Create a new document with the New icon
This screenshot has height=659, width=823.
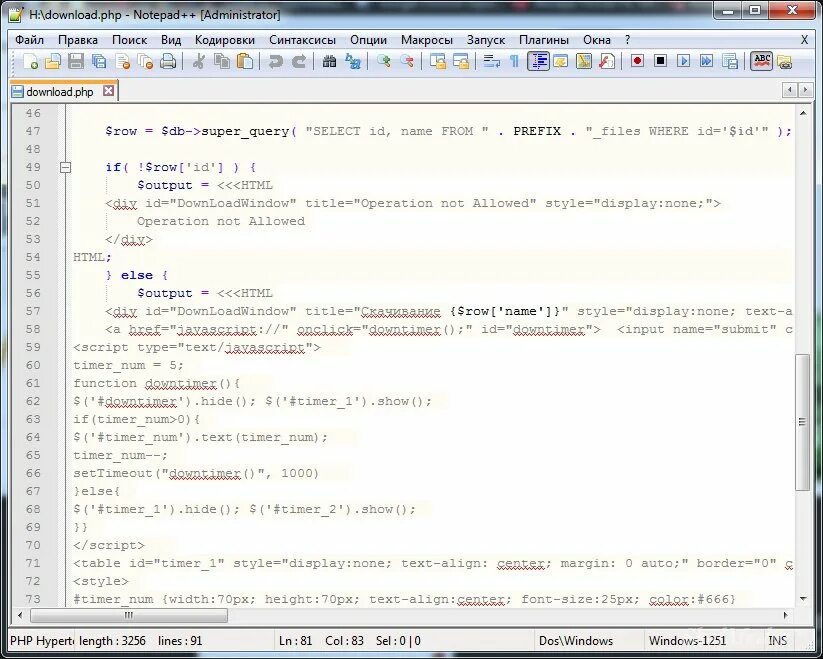click(30, 62)
